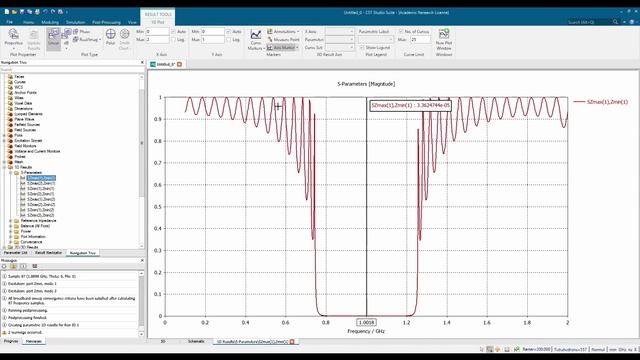
Task: Switch to the Simulation ribbon tab
Action: point(76,22)
